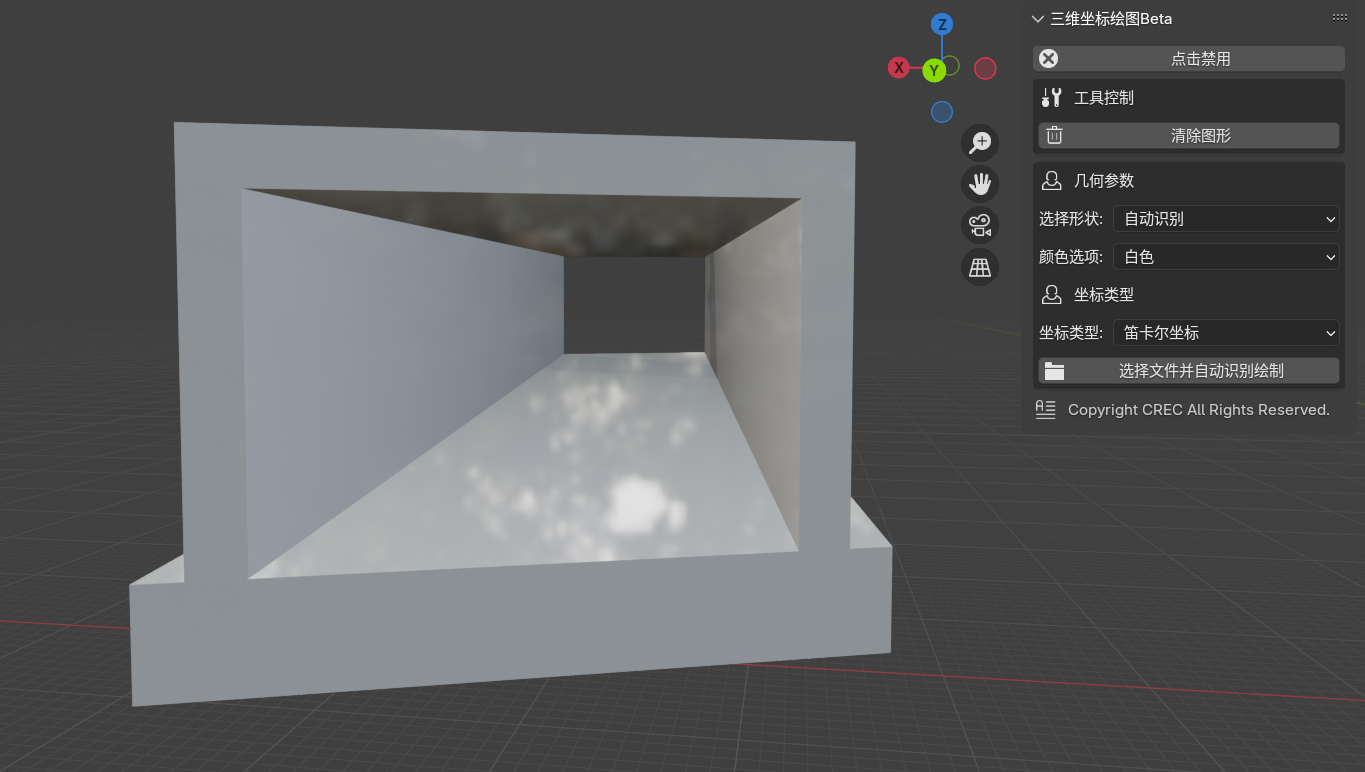1365x772 pixels.
Task: Collapse the 三维坐标绘图Beta panel header
Action: point(1037,19)
